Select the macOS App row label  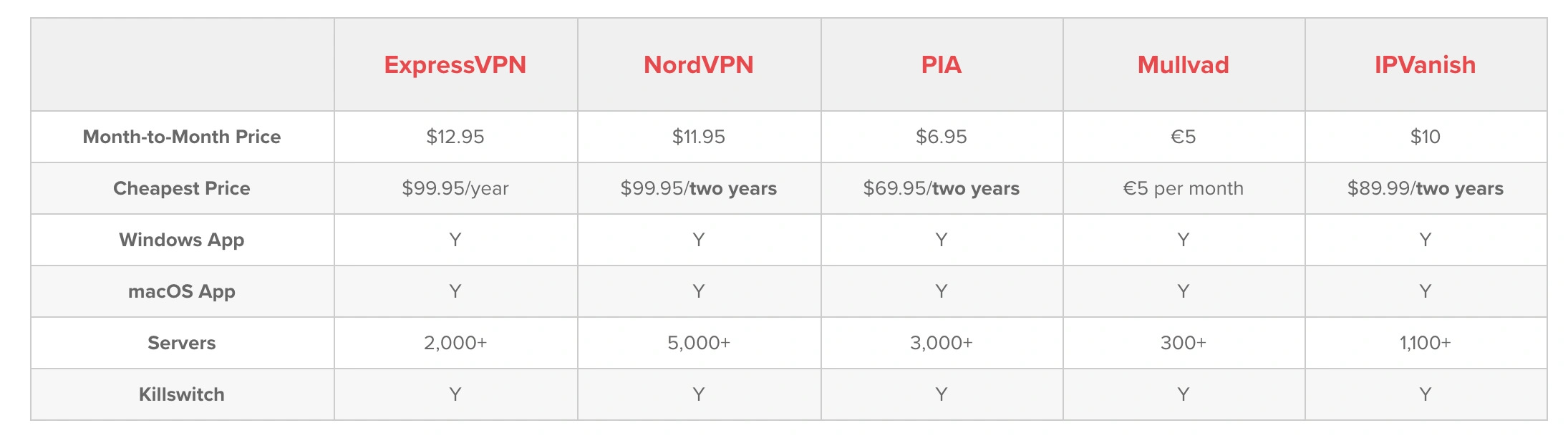[x=182, y=291]
